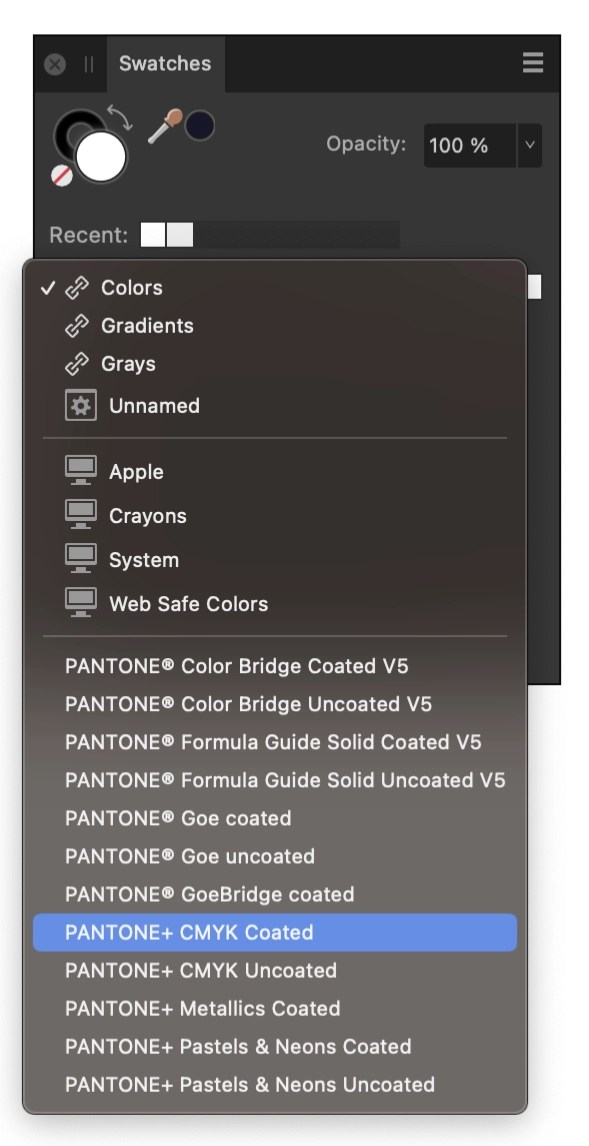Select PANTONE+ Metallics Coated palette

[x=202, y=1008]
